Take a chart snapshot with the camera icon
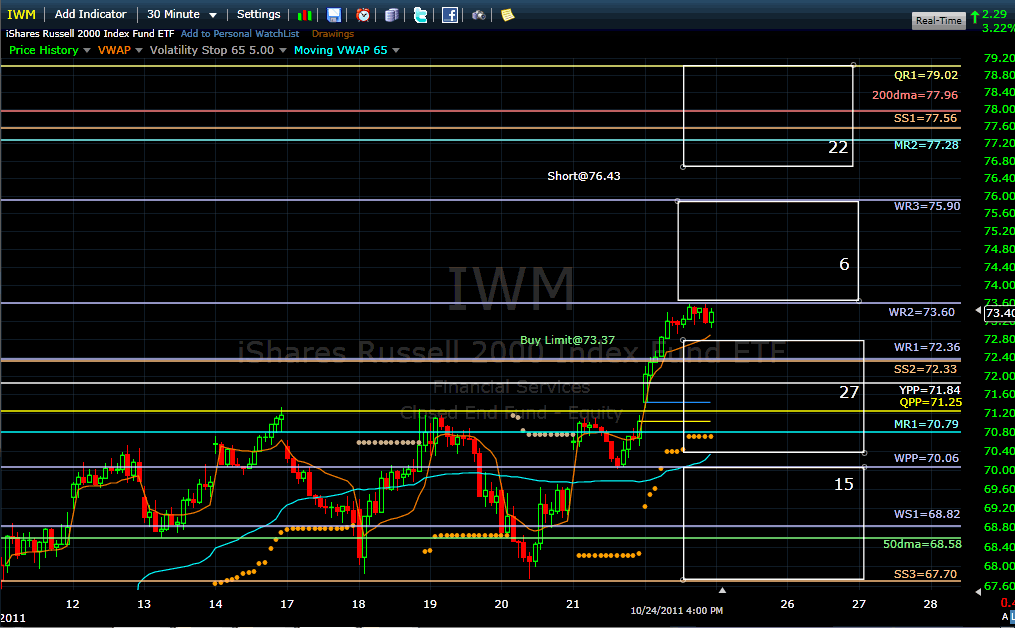Image resolution: width=1015 pixels, height=628 pixels. coord(479,14)
